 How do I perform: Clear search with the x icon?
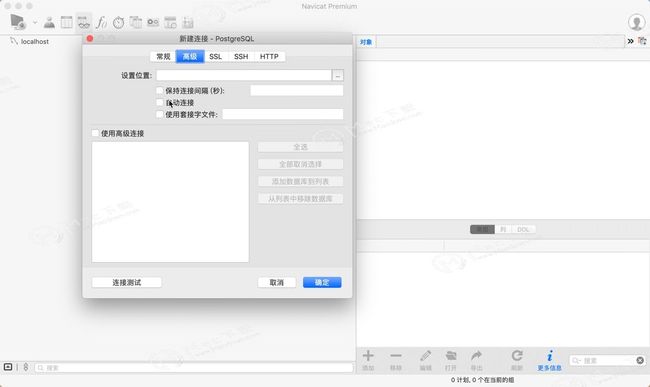point(640,360)
